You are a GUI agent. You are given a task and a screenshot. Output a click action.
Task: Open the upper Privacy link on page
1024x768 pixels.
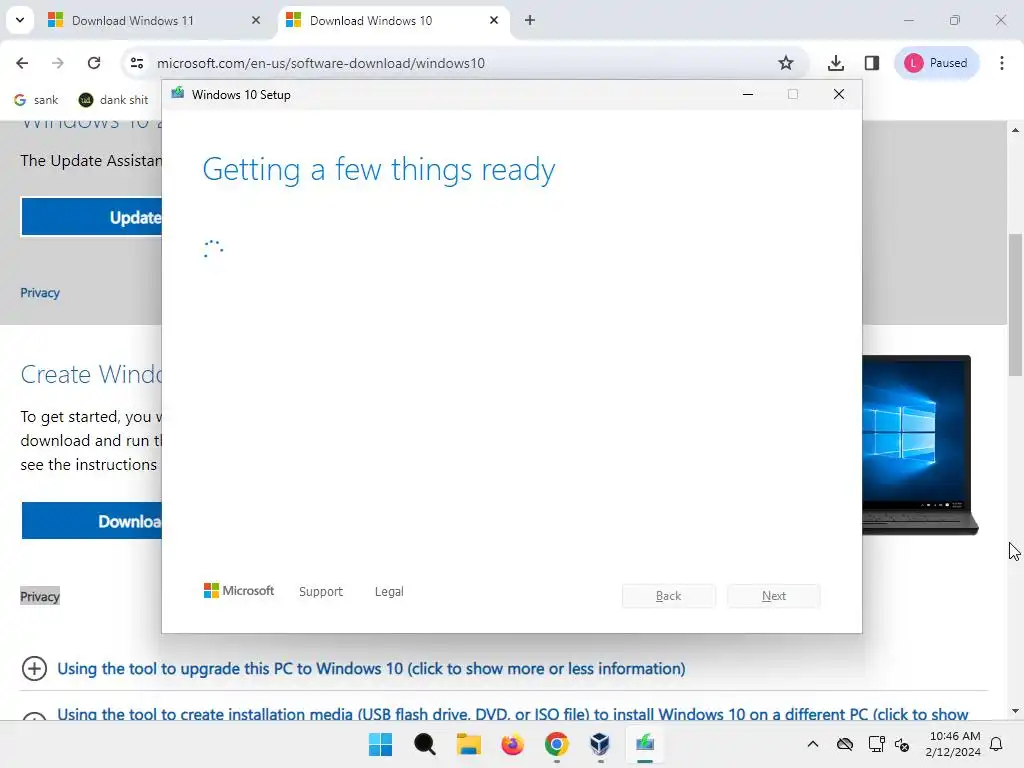tap(40, 293)
